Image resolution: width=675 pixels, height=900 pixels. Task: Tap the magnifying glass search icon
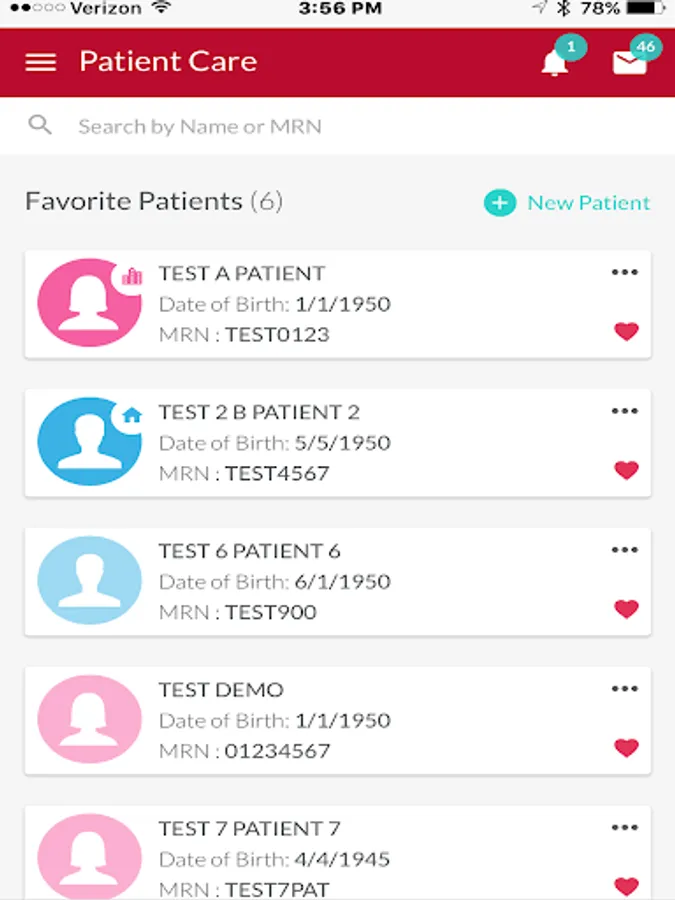(x=40, y=125)
